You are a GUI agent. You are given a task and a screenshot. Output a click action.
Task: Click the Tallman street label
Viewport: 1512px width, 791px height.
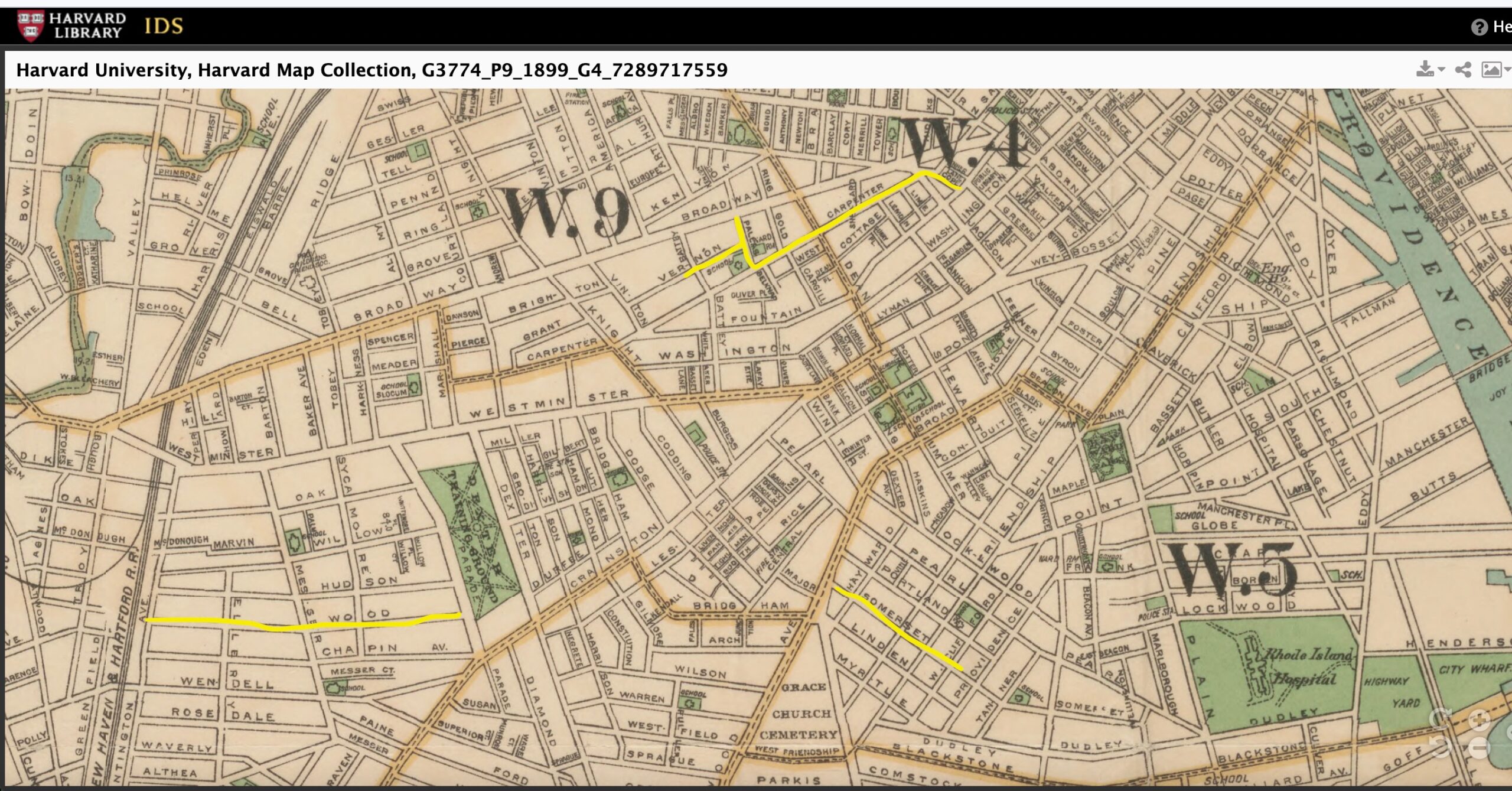(x=1368, y=313)
